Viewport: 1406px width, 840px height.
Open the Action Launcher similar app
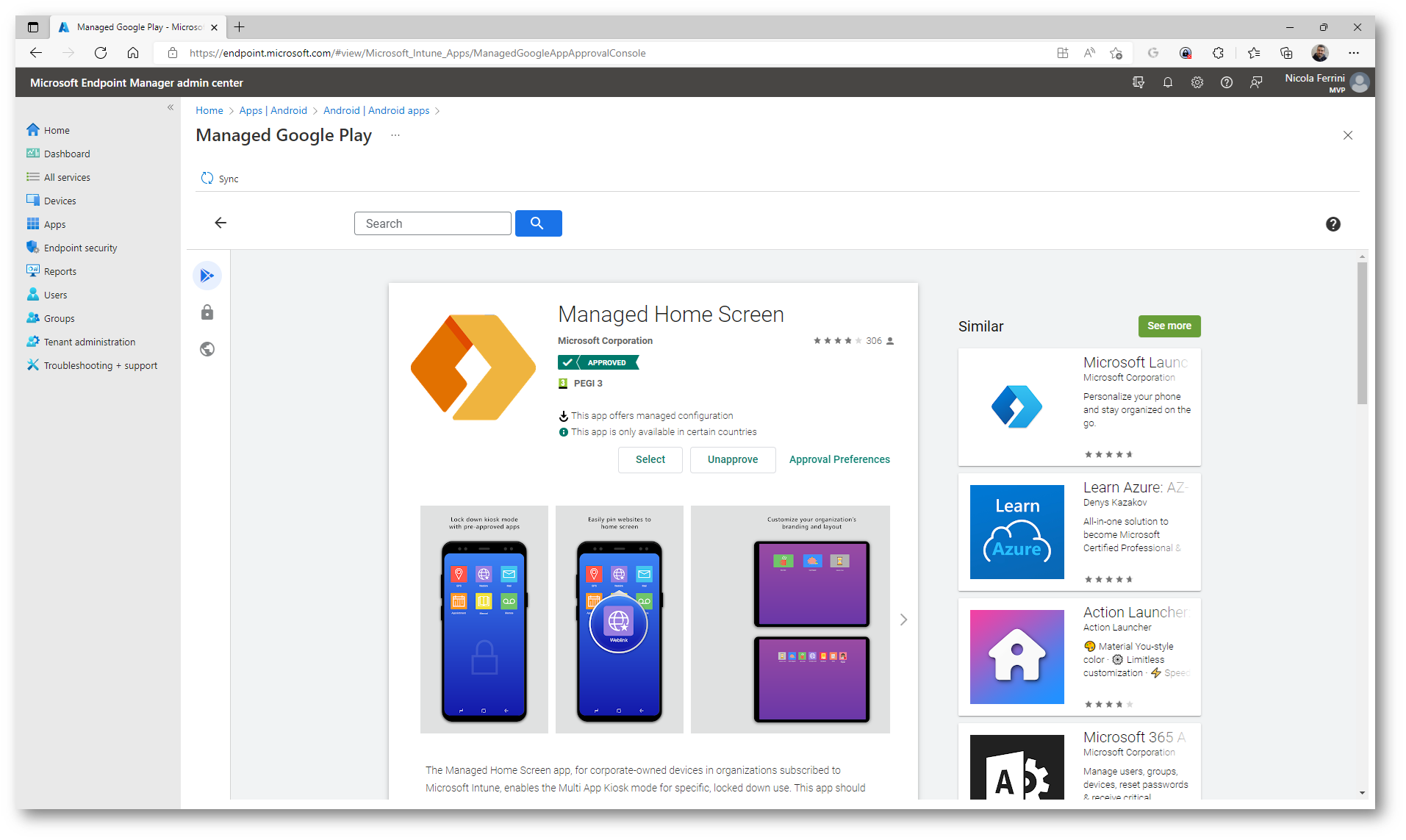[1080, 657]
